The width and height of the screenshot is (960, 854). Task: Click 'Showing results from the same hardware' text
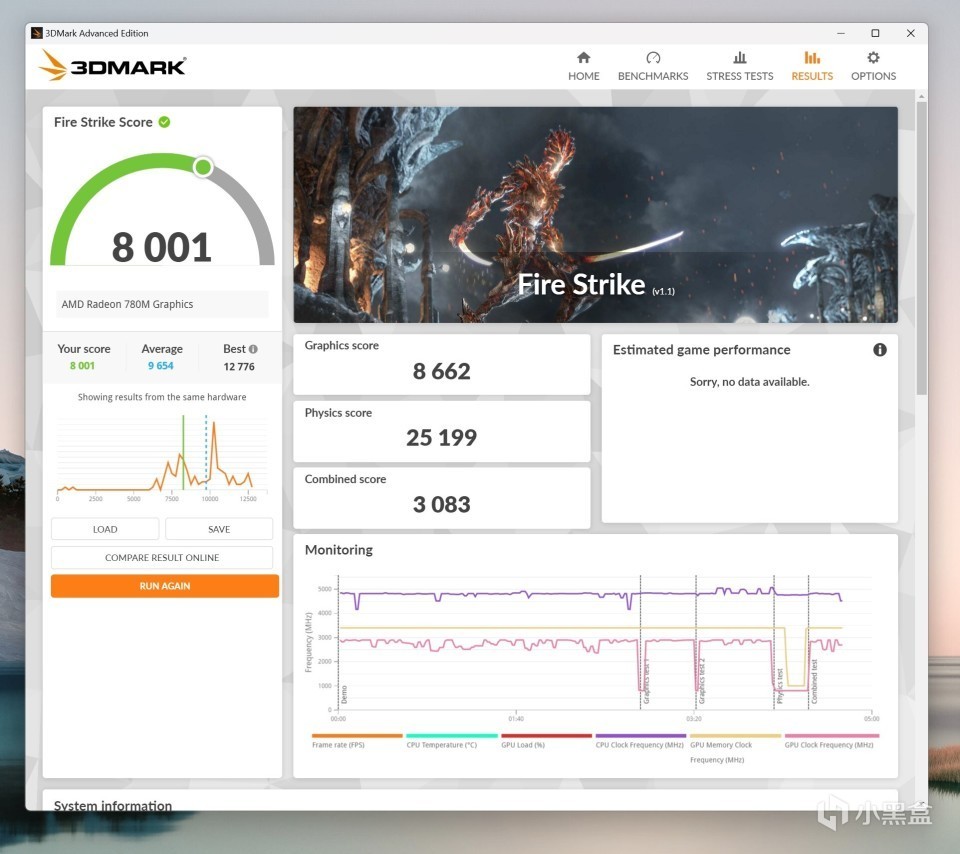pyautogui.click(x=162, y=397)
